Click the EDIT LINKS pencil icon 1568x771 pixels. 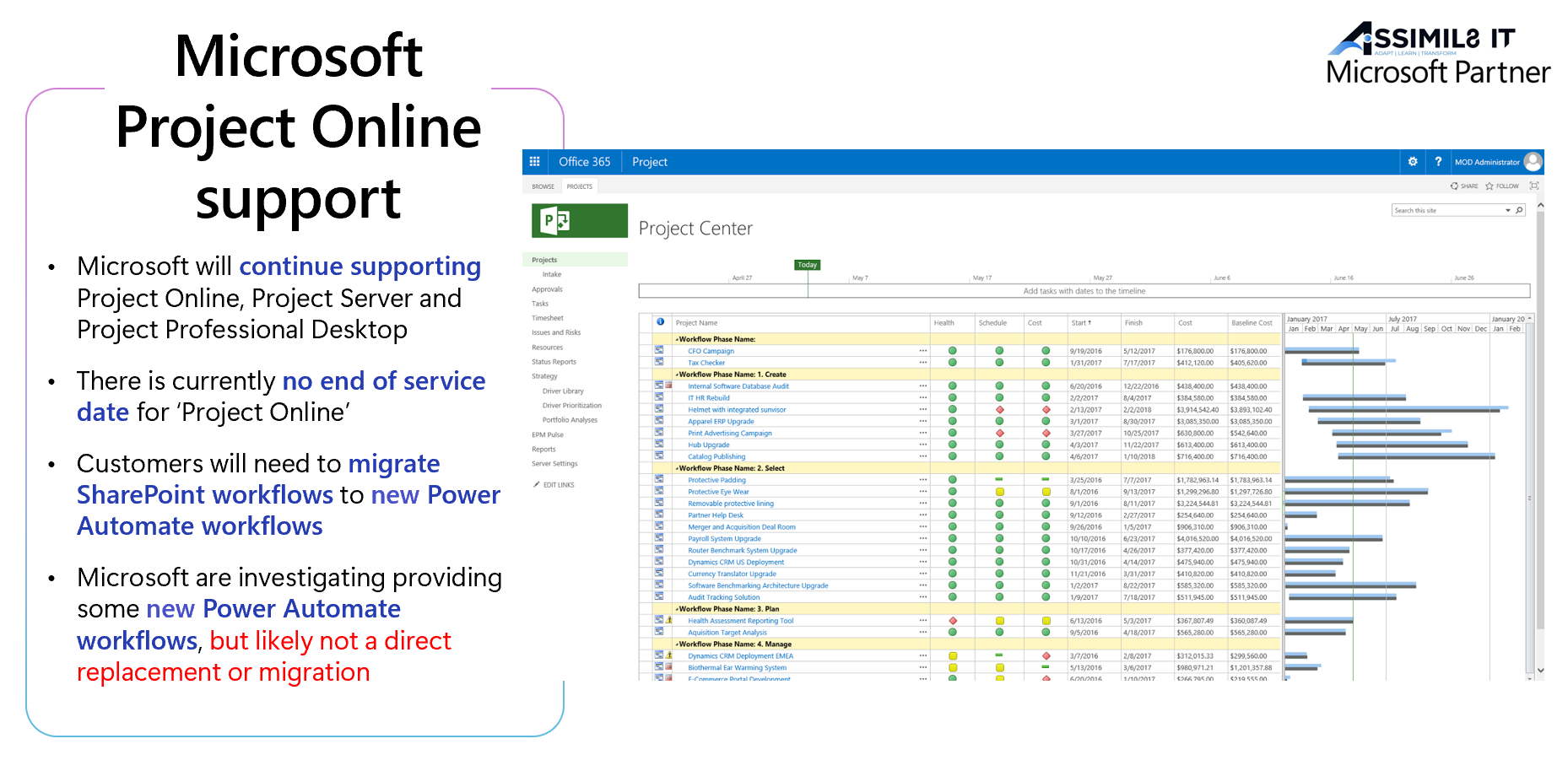pos(538,484)
